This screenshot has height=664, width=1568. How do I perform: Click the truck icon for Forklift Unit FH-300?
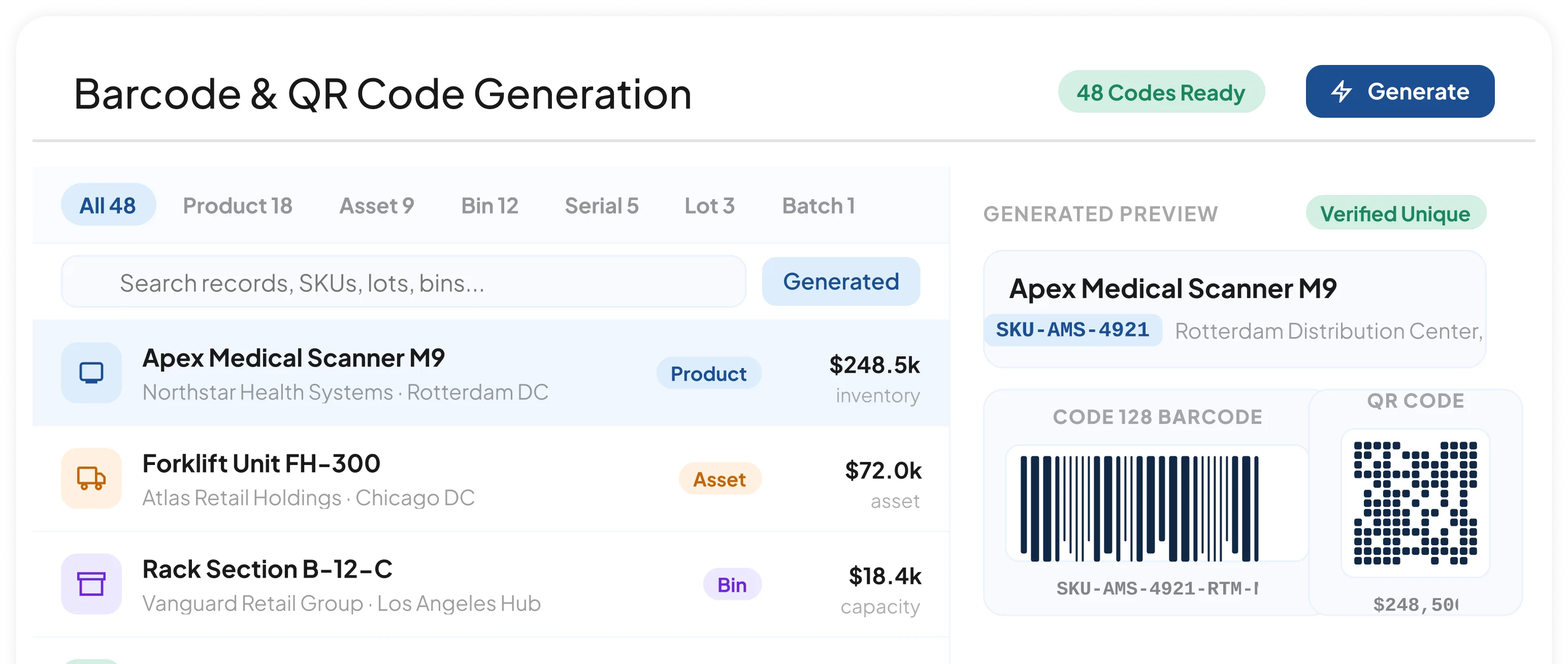tap(91, 478)
